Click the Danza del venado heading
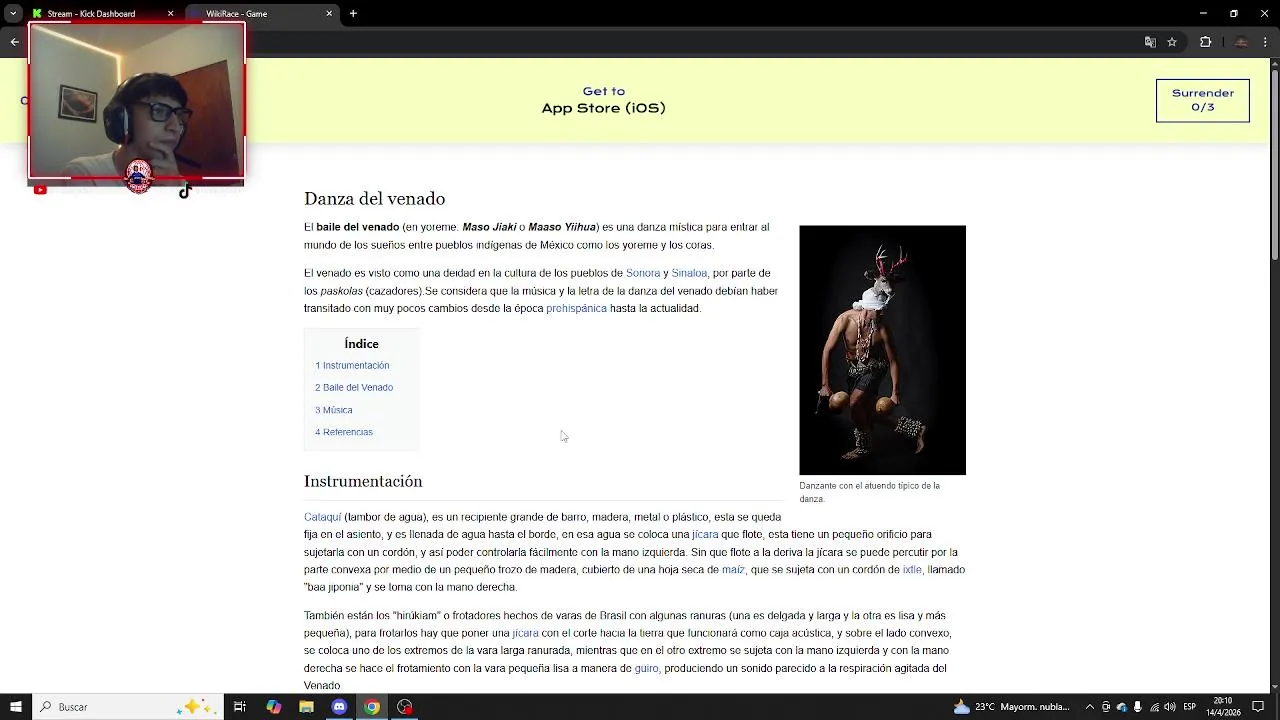The height and width of the screenshot is (720, 1280). coord(374,199)
